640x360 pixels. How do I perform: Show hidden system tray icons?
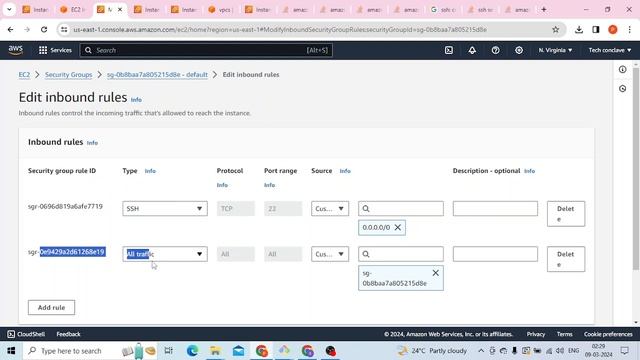coord(481,351)
